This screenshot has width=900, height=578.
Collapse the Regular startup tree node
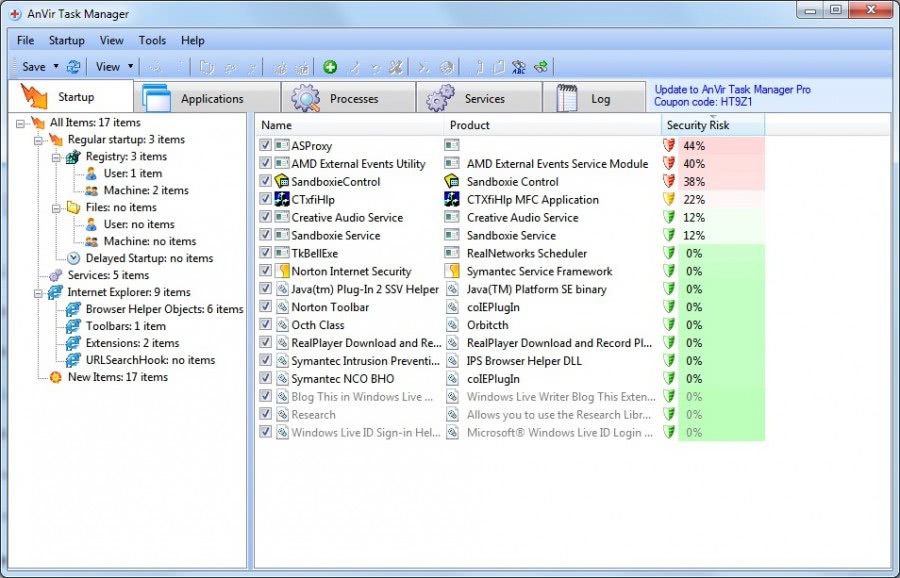[38, 139]
